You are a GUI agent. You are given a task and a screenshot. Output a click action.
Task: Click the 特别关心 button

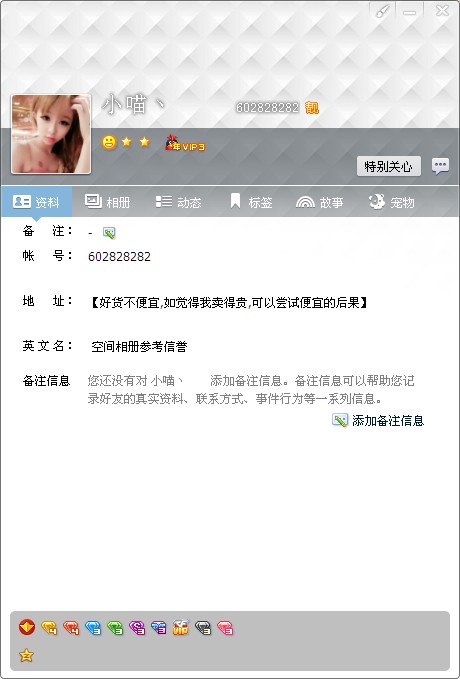(x=389, y=166)
